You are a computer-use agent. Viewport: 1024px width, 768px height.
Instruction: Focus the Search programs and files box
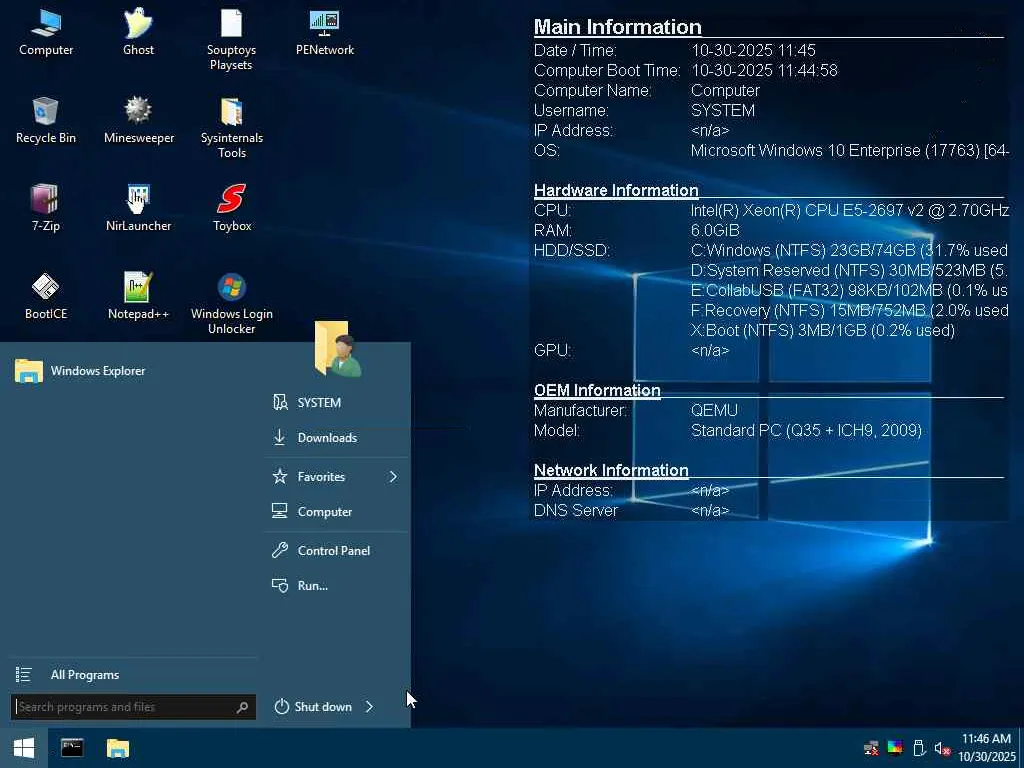tap(133, 707)
